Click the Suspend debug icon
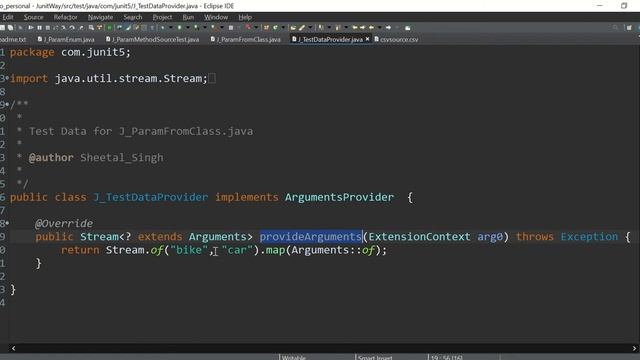The image size is (640, 360). pyautogui.click(x=40, y=27)
